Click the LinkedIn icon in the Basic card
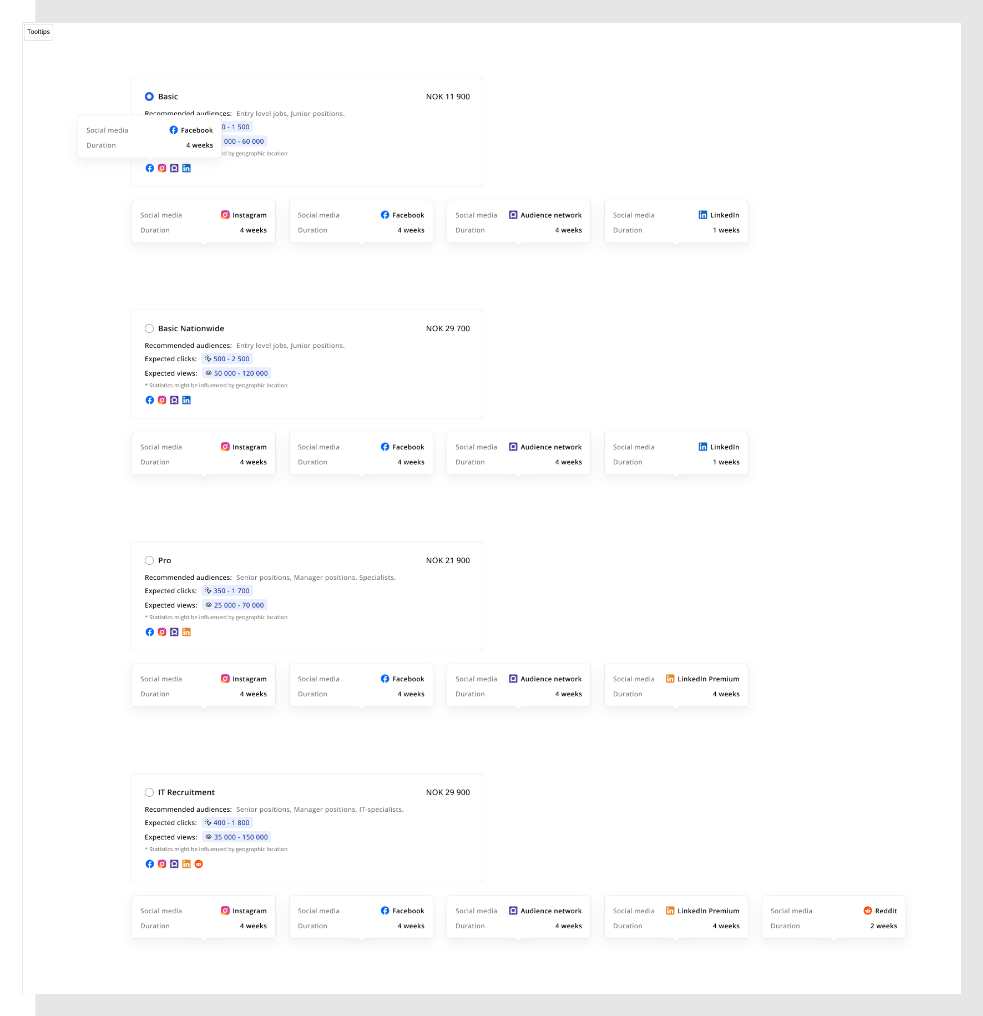The height and width of the screenshot is (1016, 983). click(x=186, y=168)
